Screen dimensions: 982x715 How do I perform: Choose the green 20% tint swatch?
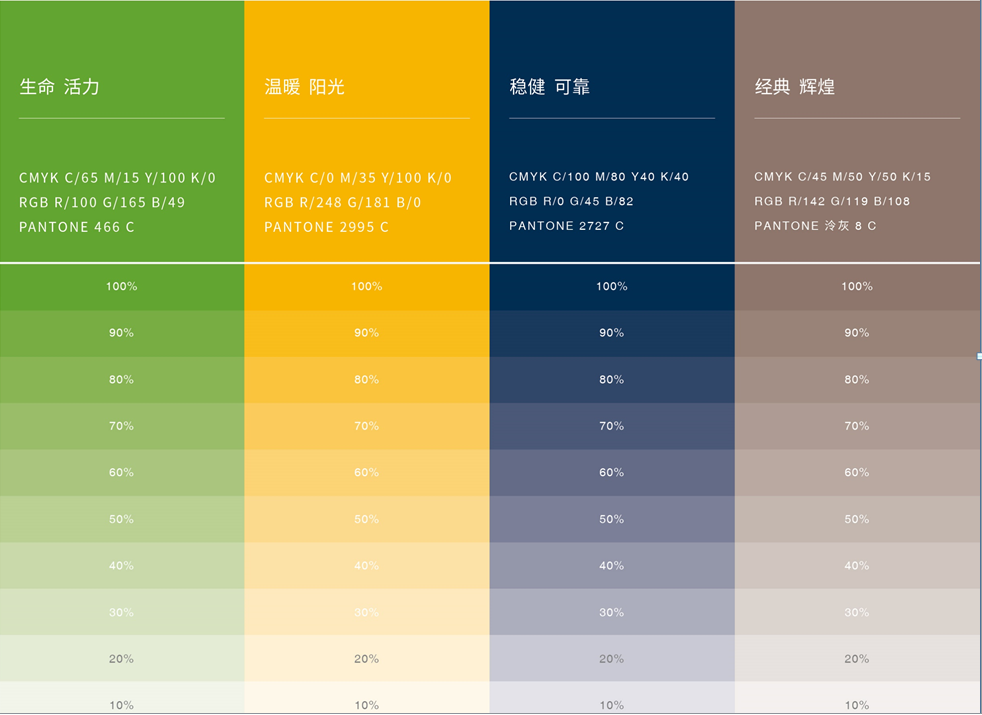pos(122,659)
